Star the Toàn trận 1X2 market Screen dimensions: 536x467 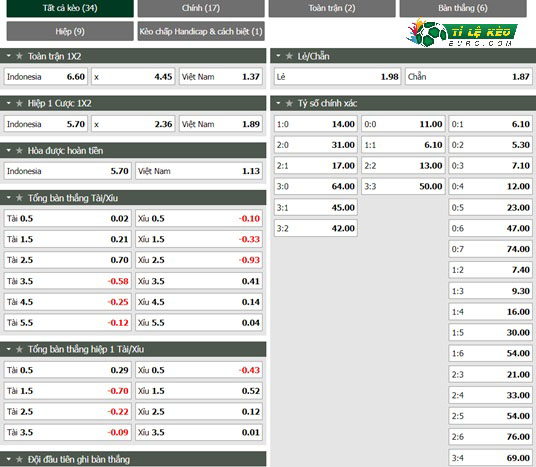coord(19,56)
